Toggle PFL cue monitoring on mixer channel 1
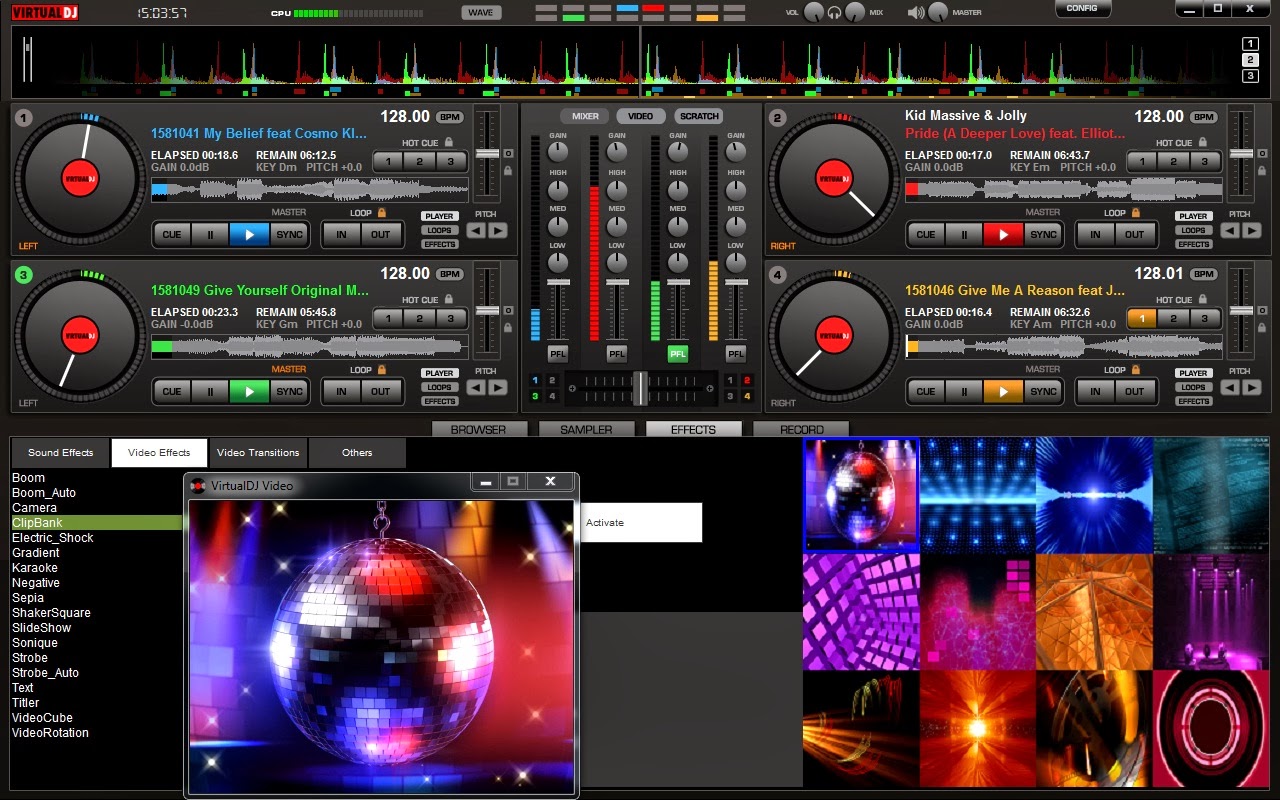Viewport: 1280px width, 800px height. [558, 353]
